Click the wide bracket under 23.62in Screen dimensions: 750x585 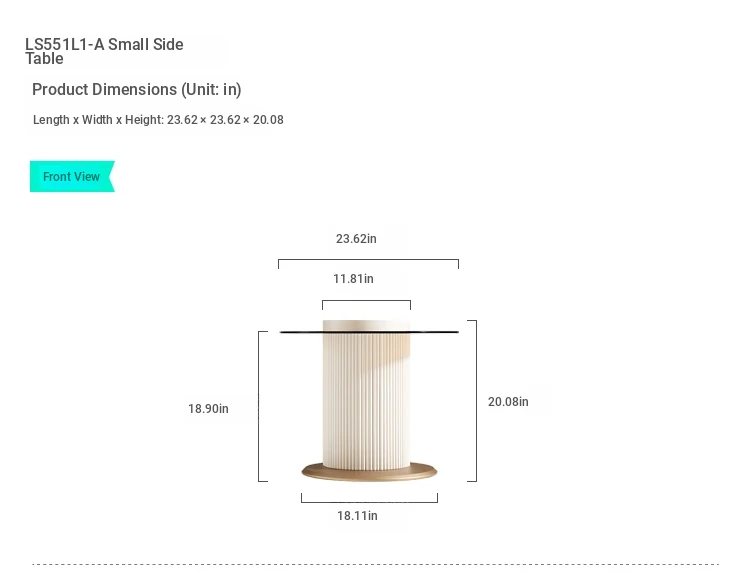coord(368,264)
